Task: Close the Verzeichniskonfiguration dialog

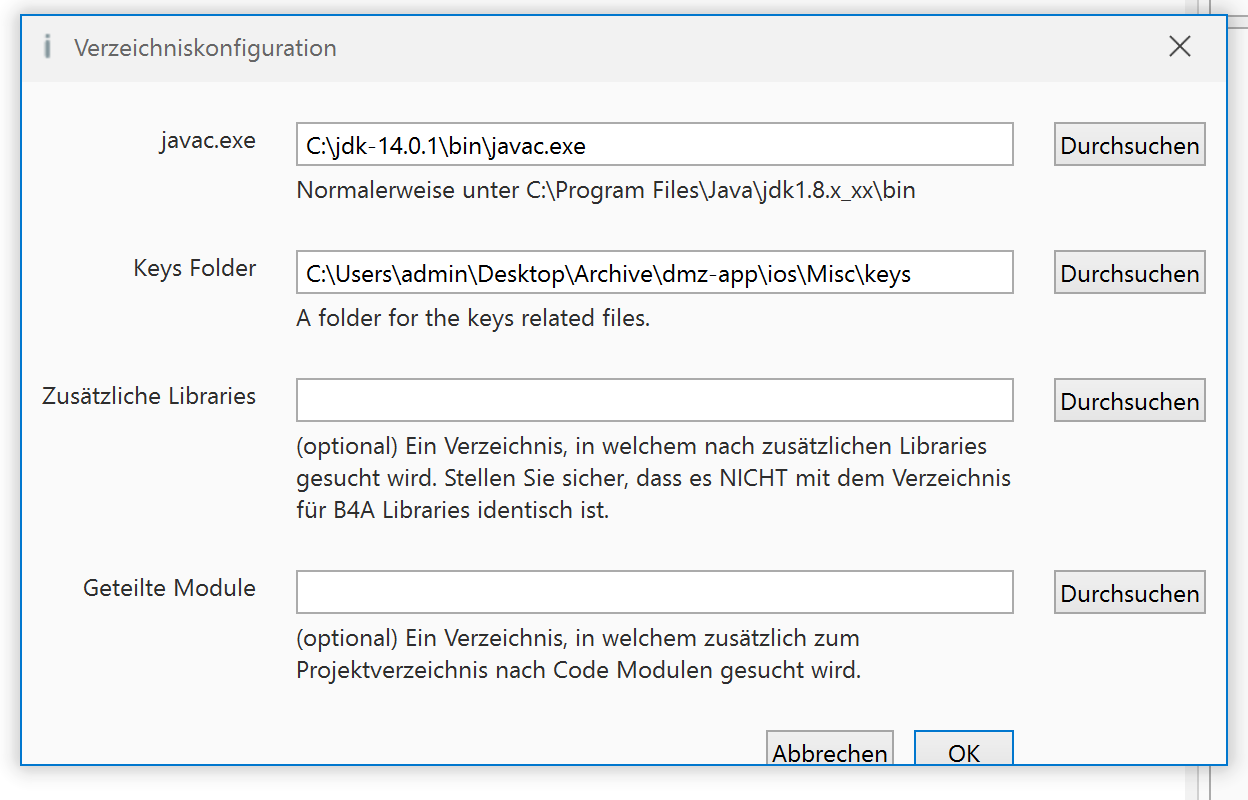Action: (1180, 46)
